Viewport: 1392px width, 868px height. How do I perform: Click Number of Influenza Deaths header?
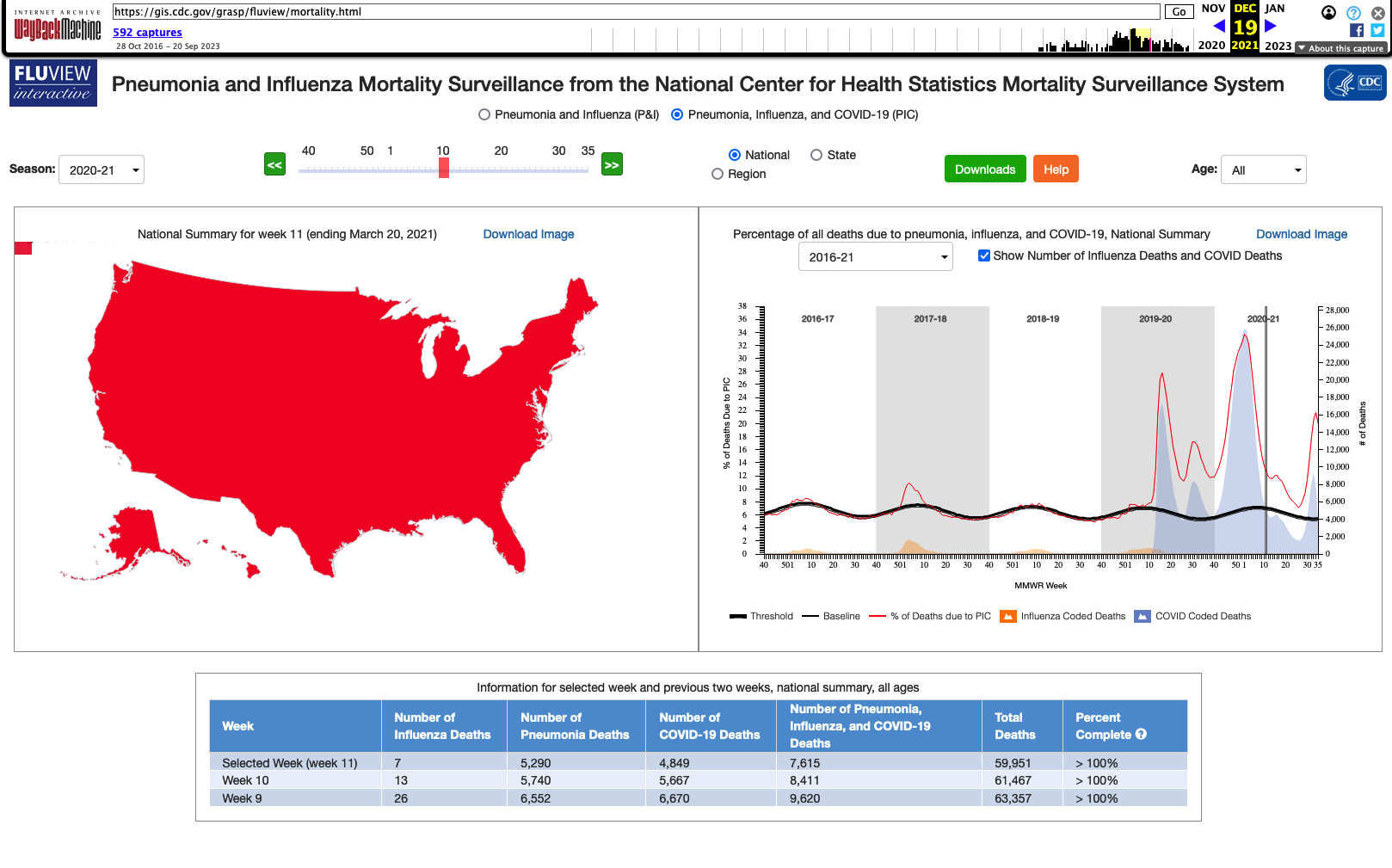pos(444,726)
